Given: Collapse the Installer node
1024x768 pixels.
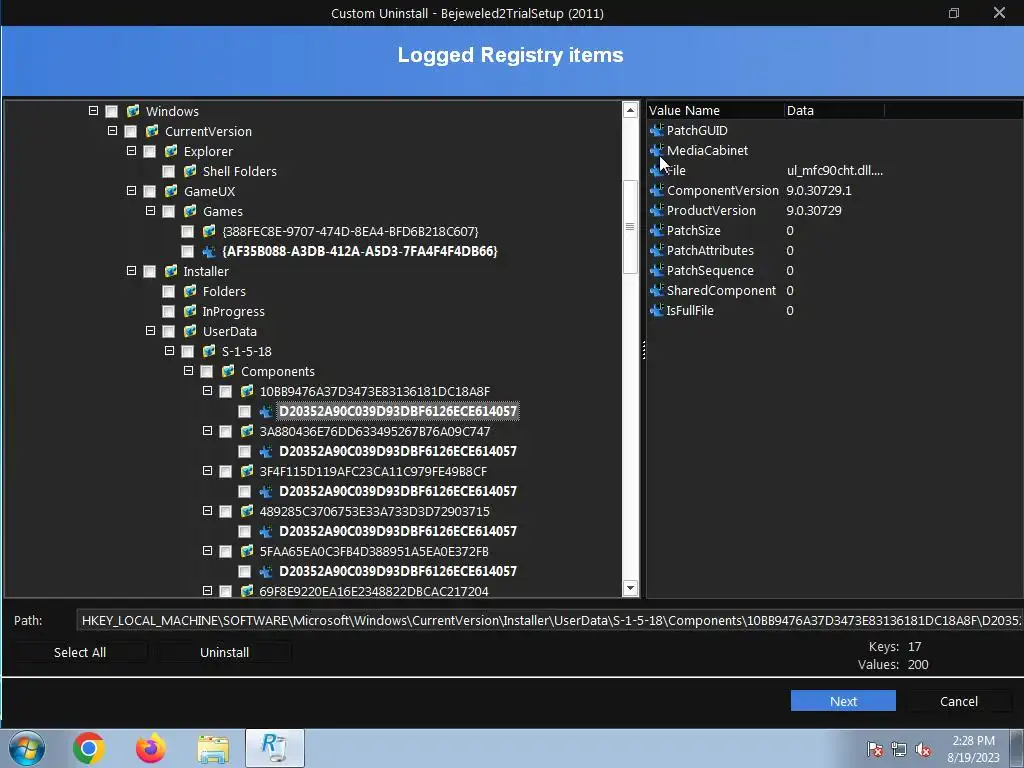Looking at the screenshot, I should point(131,270).
